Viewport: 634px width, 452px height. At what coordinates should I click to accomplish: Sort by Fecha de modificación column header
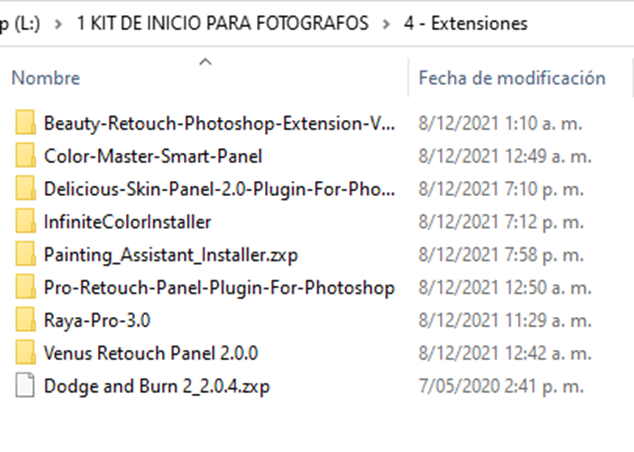[512, 78]
